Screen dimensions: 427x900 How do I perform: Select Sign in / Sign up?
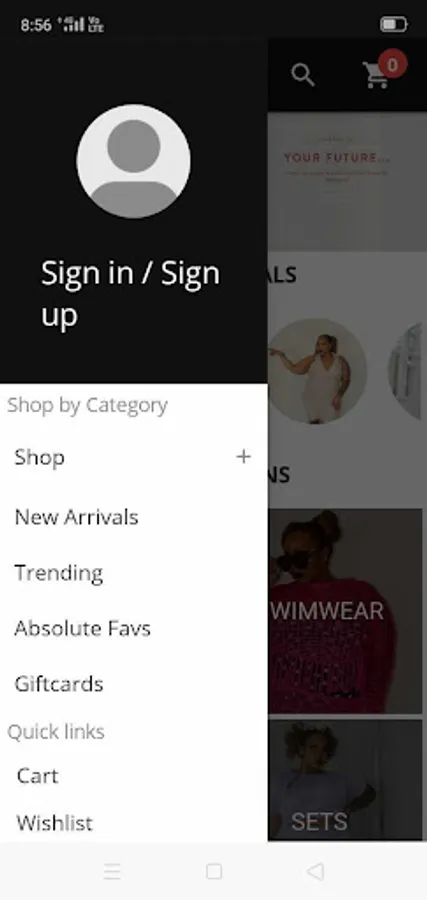pos(130,294)
